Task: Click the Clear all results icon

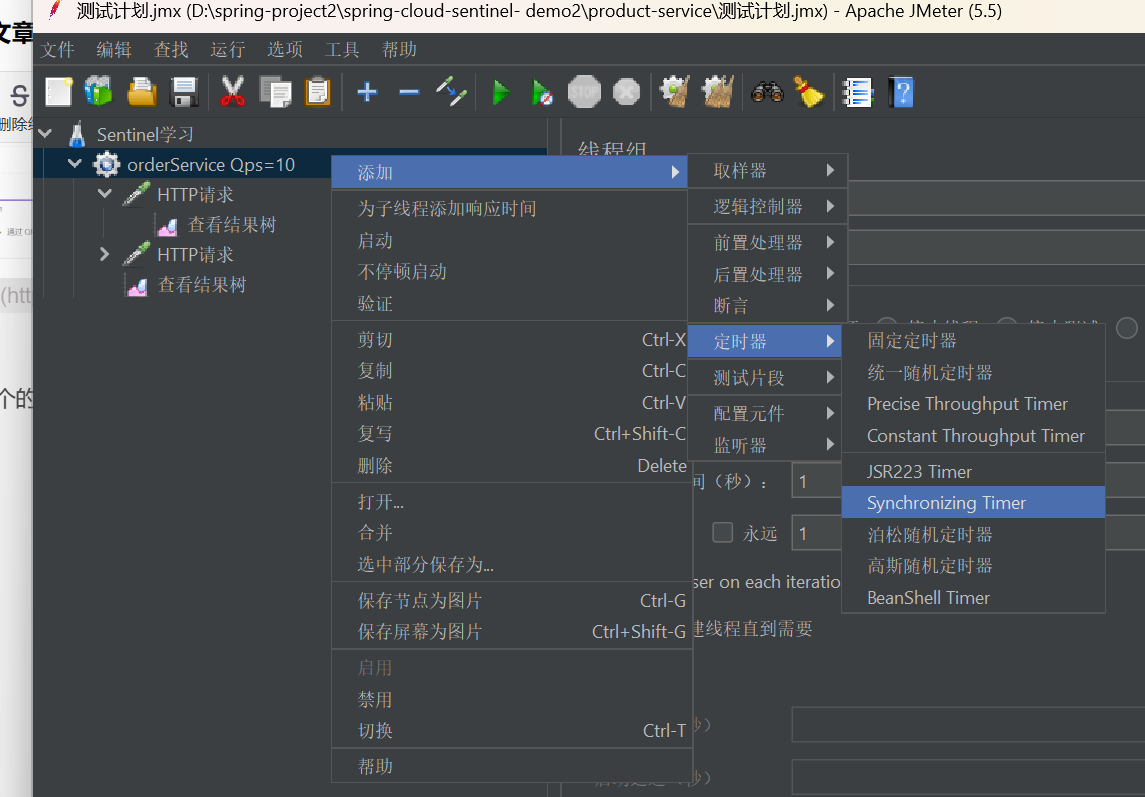Action: point(717,93)
